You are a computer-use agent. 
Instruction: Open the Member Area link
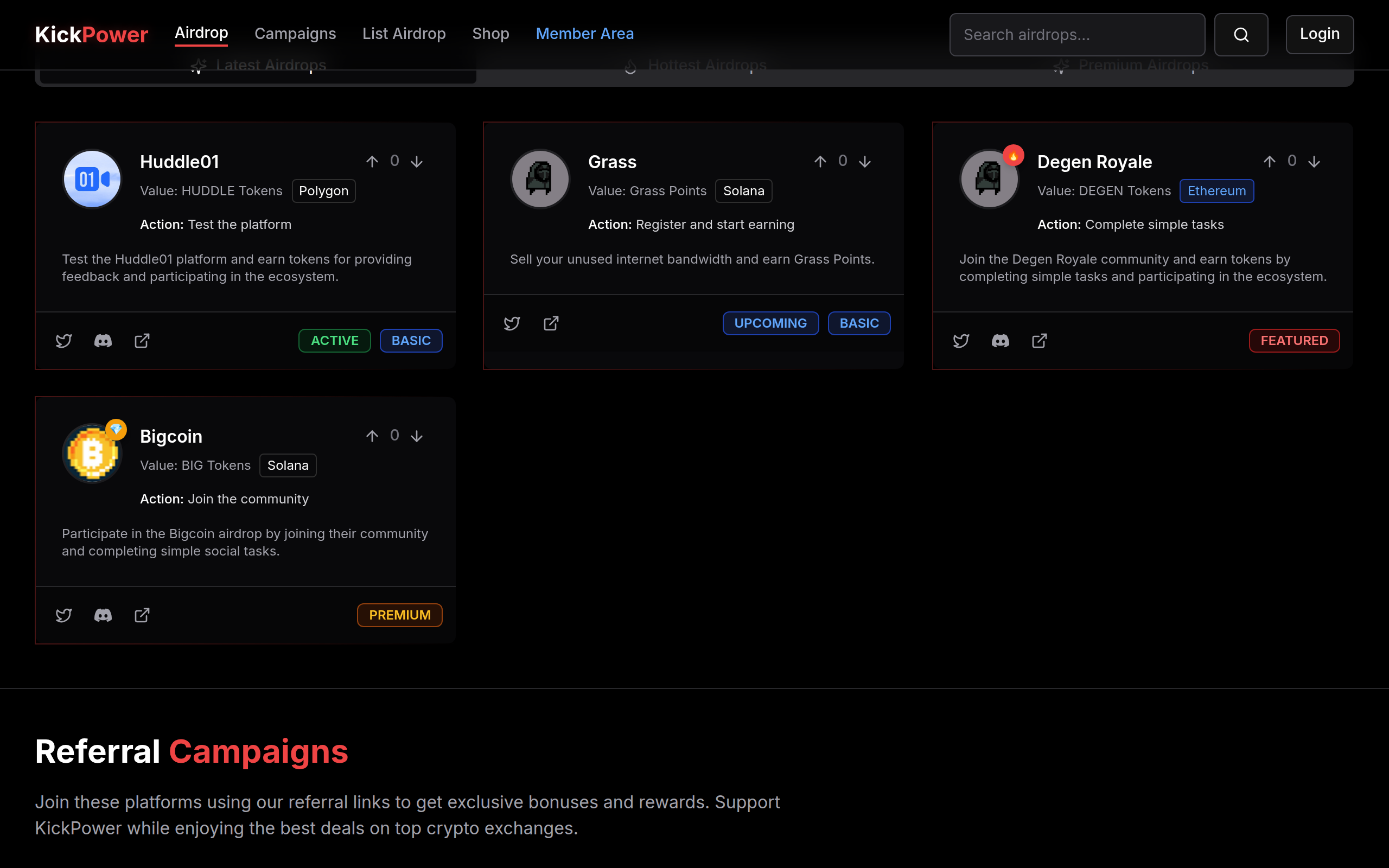585,34
